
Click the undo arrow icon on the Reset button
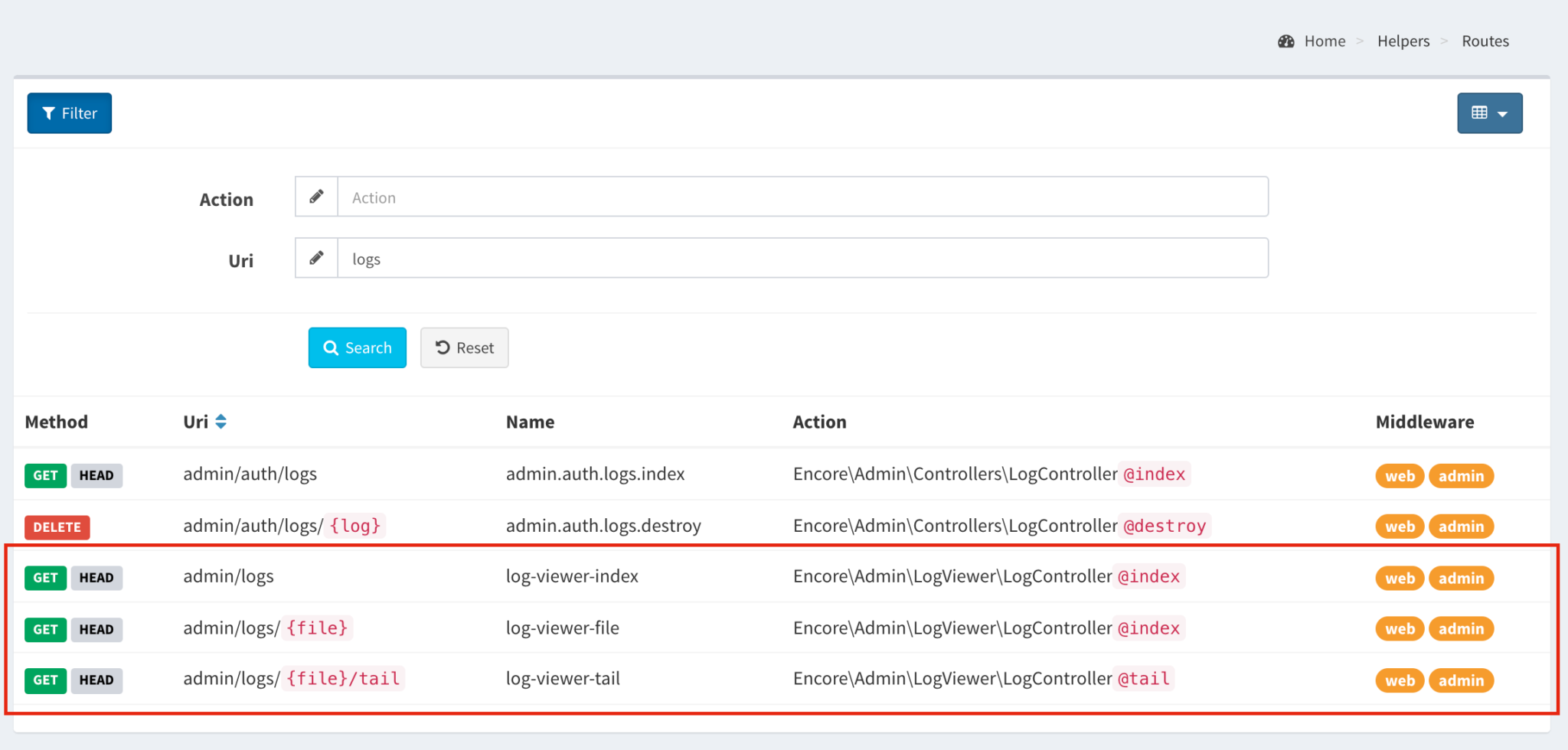click(443, 347)
